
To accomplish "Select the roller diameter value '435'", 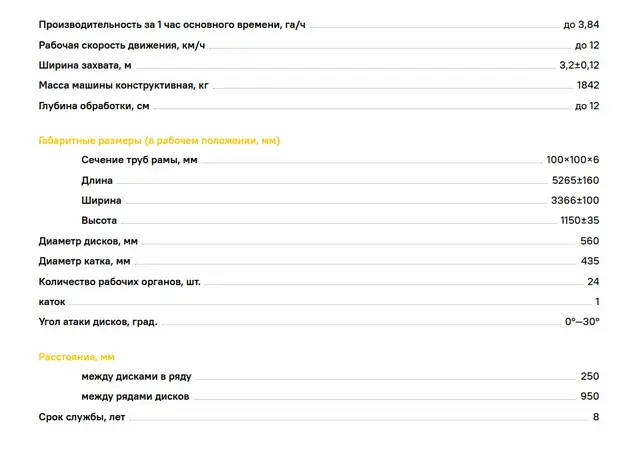I will pos(590,261).
